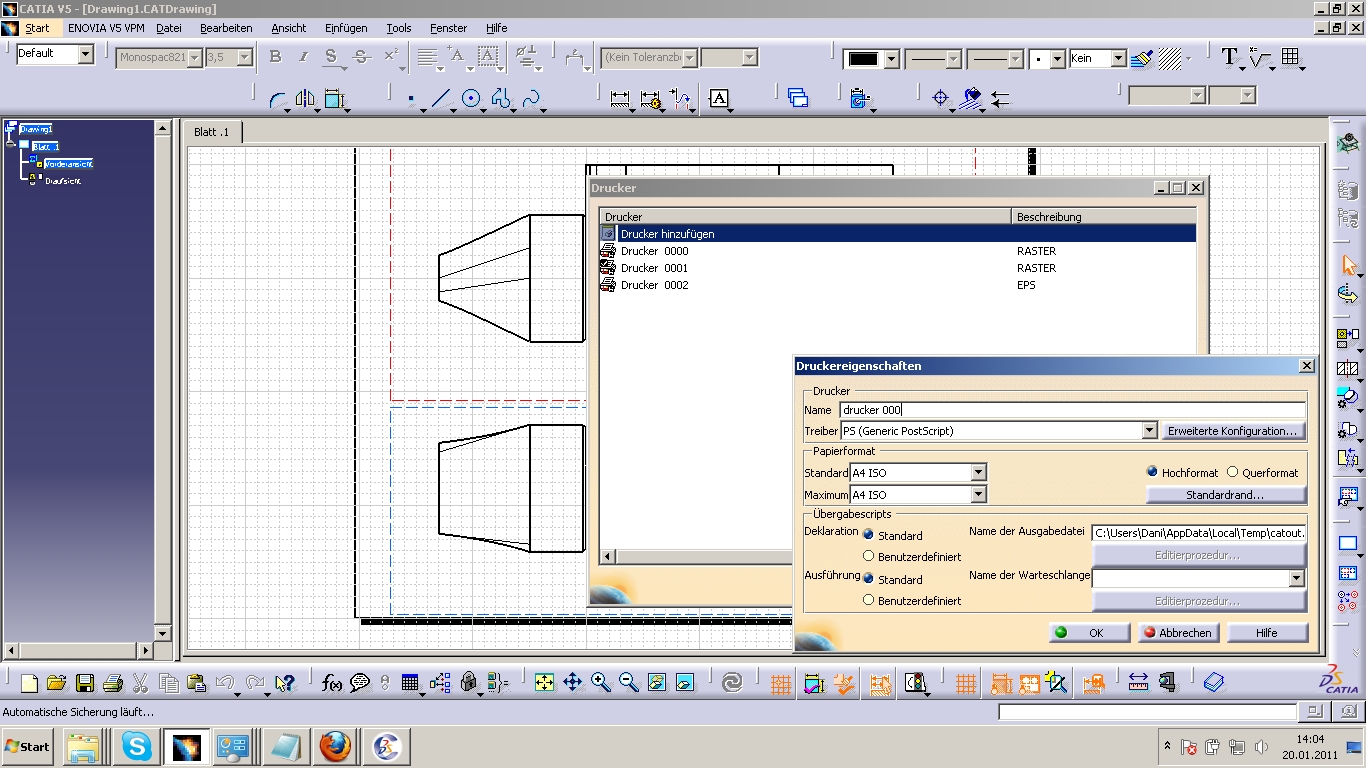This screenshot has height=768, width=1366.
Task: Open the Fenster menu
Action: (449, 28)
